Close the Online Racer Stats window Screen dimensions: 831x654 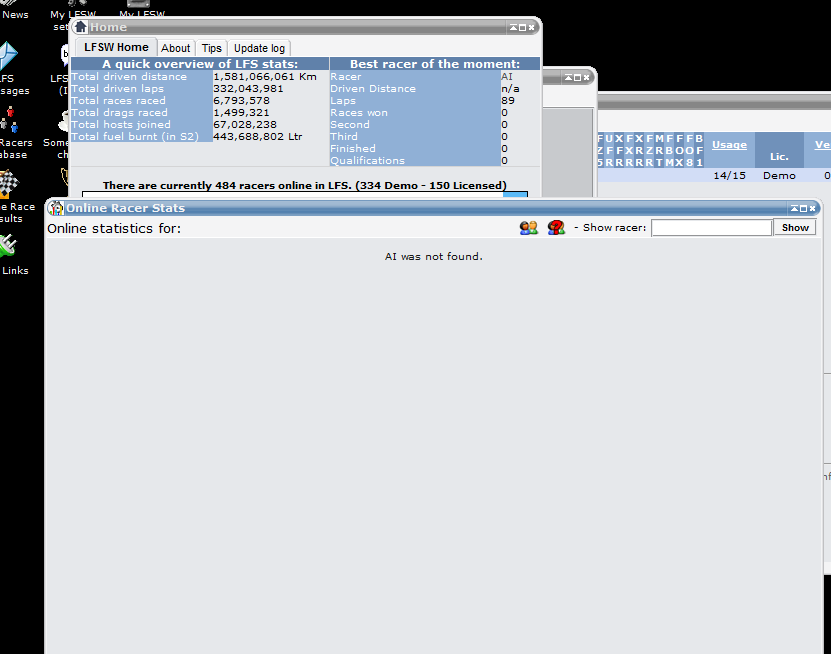pyautogui.click(x=812, y=209)
